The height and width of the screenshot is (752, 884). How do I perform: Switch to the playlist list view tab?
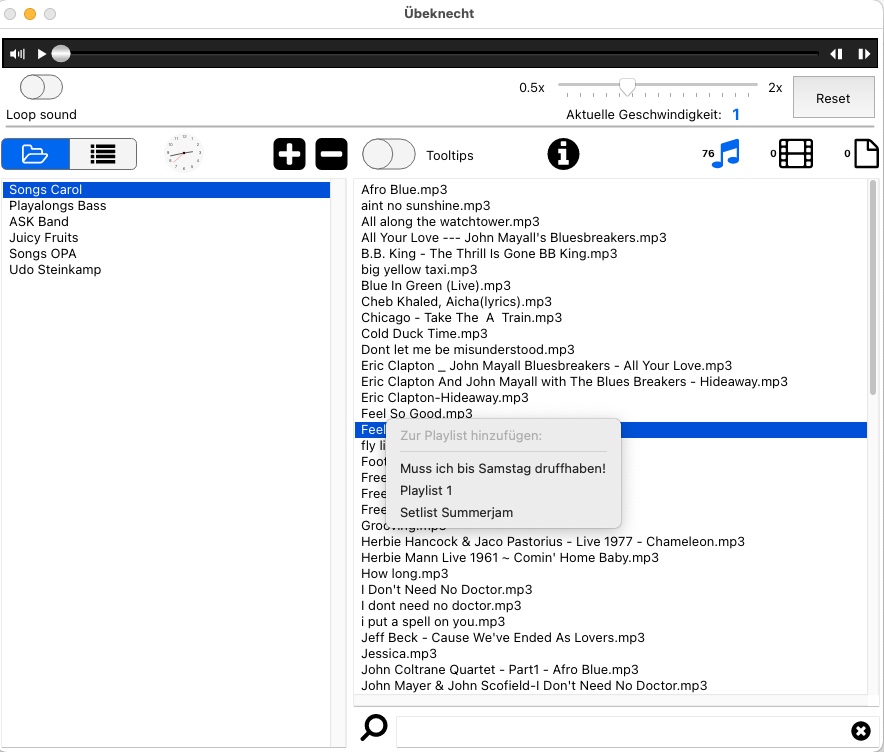[103, 154]
